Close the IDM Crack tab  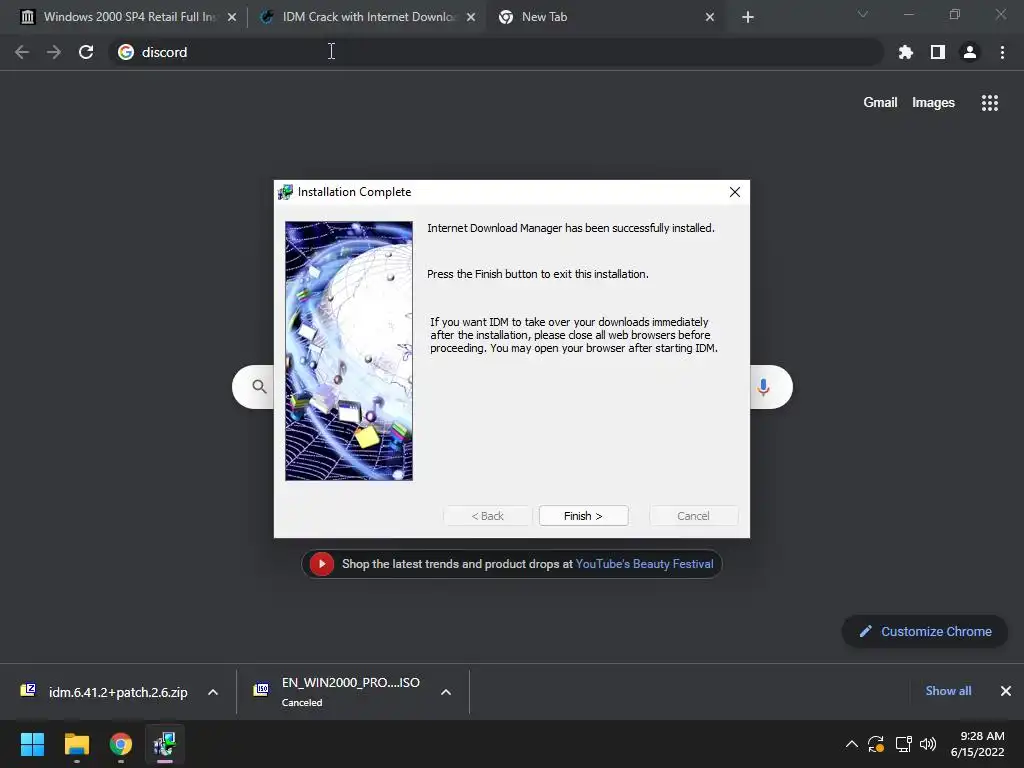pyautogui.click(x=471, y=17)
